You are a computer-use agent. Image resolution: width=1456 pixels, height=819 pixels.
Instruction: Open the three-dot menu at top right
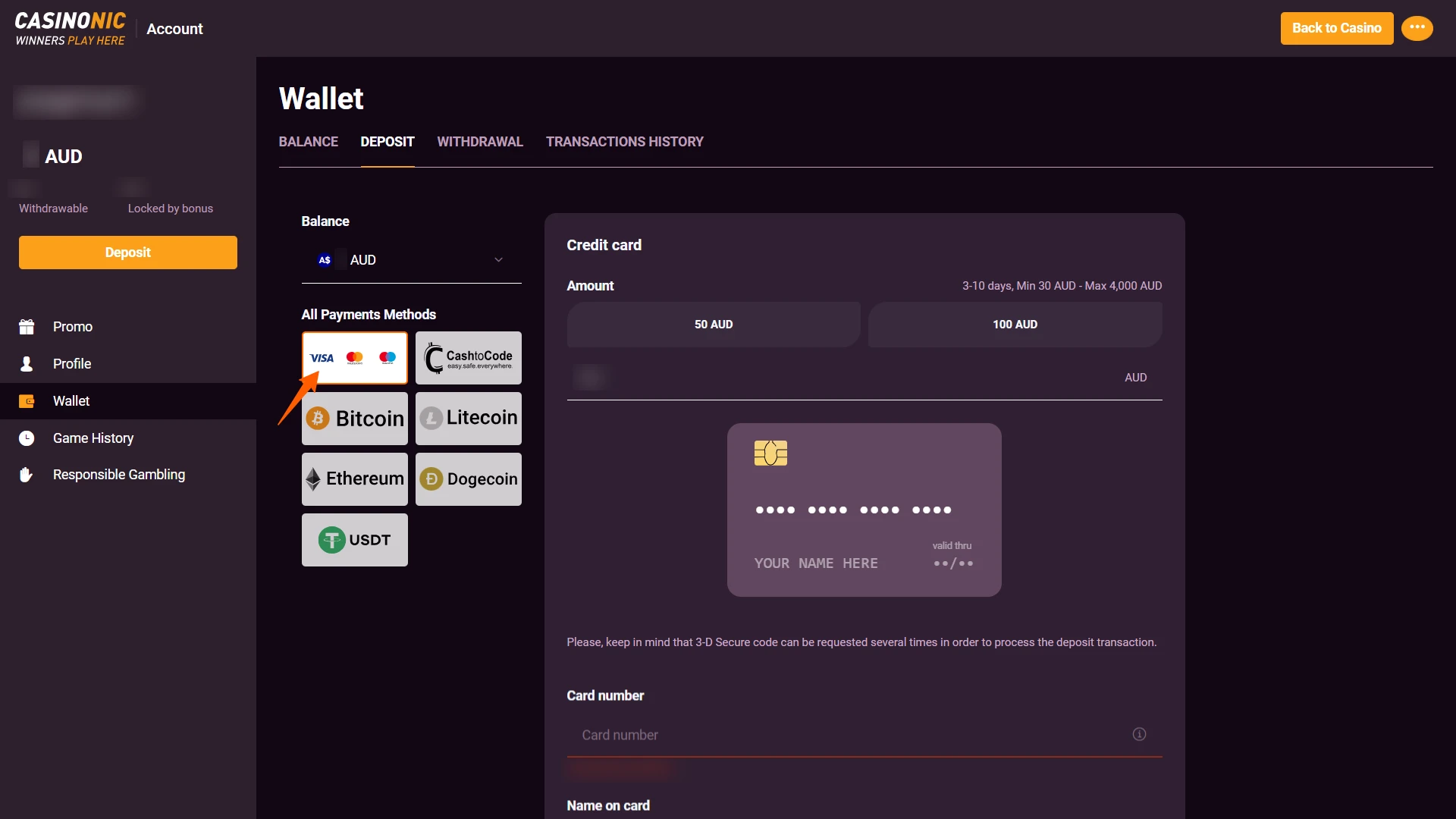(x=1417, y=28)
